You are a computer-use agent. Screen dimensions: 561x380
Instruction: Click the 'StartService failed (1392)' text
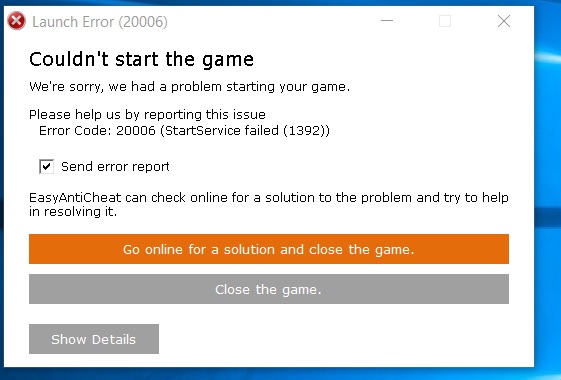pyautogui.click(x=245, y=131)
